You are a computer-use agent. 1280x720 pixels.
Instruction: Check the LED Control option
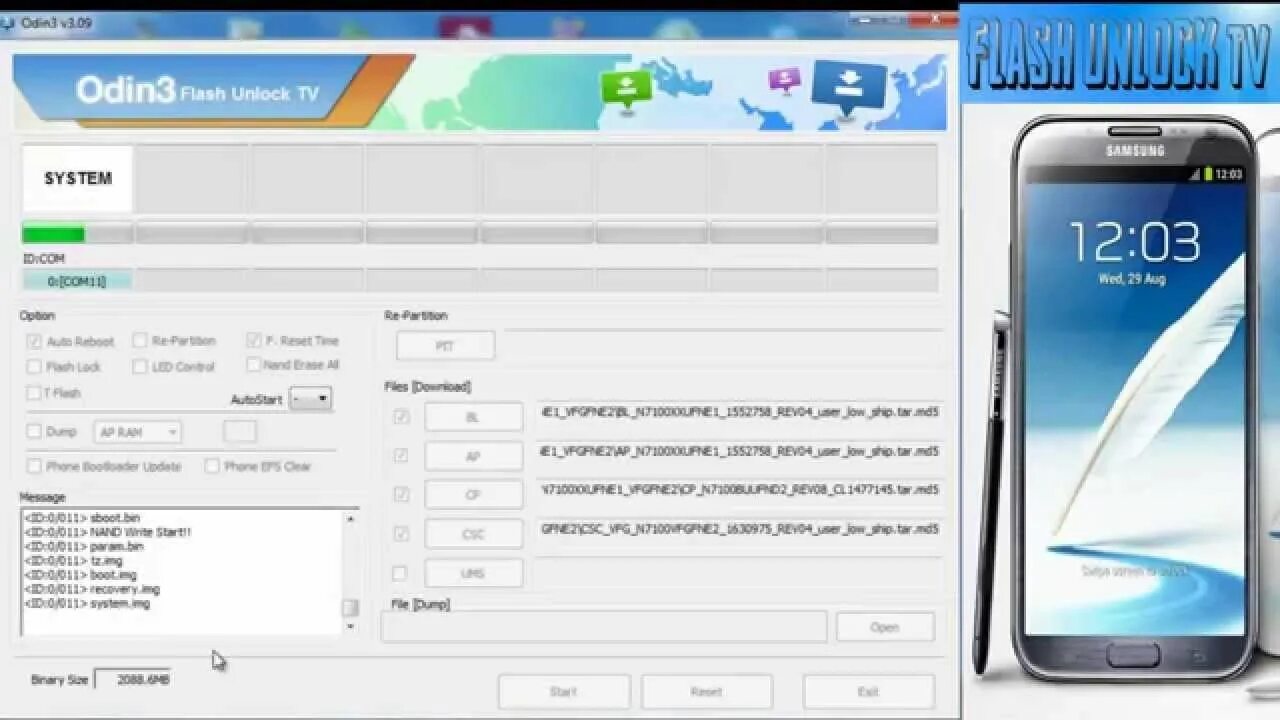click(x=140, y=367)
